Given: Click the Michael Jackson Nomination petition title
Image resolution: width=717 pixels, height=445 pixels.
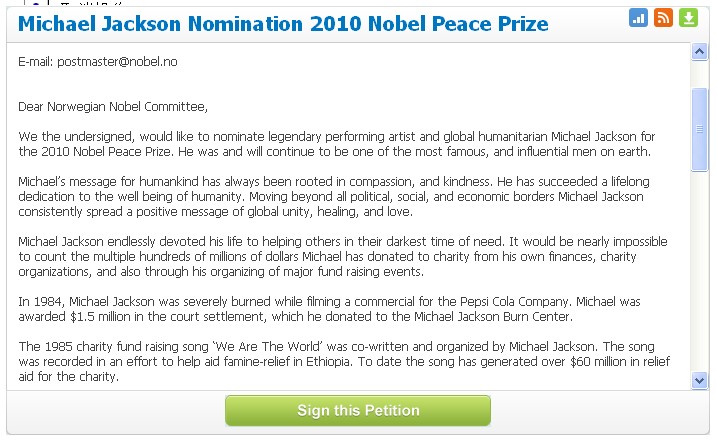Looking at the screenshot, I should [x=284, y=22].
